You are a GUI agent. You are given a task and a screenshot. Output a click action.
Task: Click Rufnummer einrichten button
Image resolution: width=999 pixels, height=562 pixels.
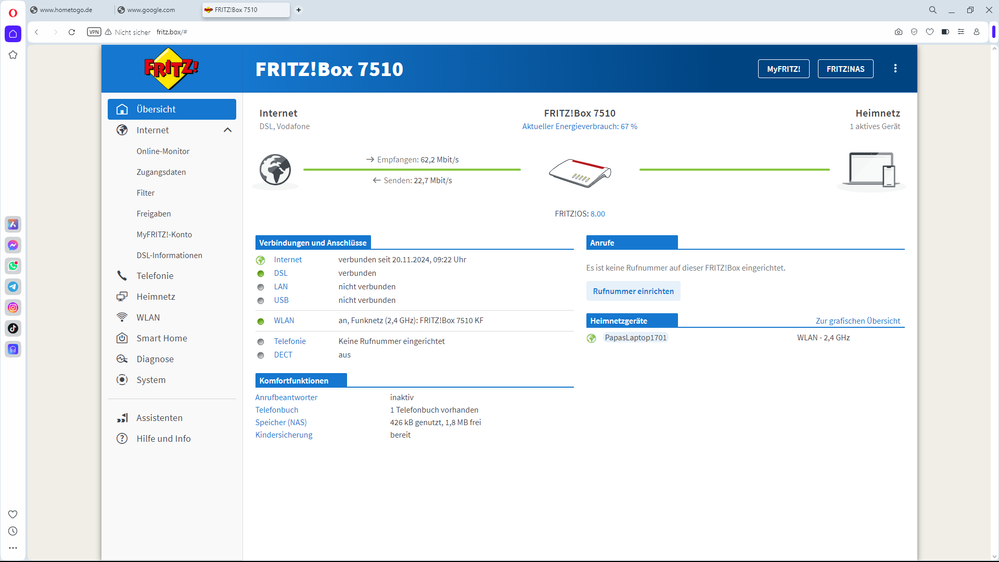coord(633,291)
